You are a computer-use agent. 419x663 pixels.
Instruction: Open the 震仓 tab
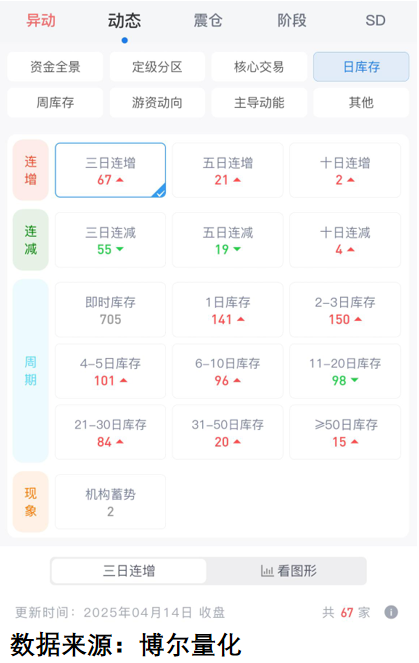click(208, 20)
